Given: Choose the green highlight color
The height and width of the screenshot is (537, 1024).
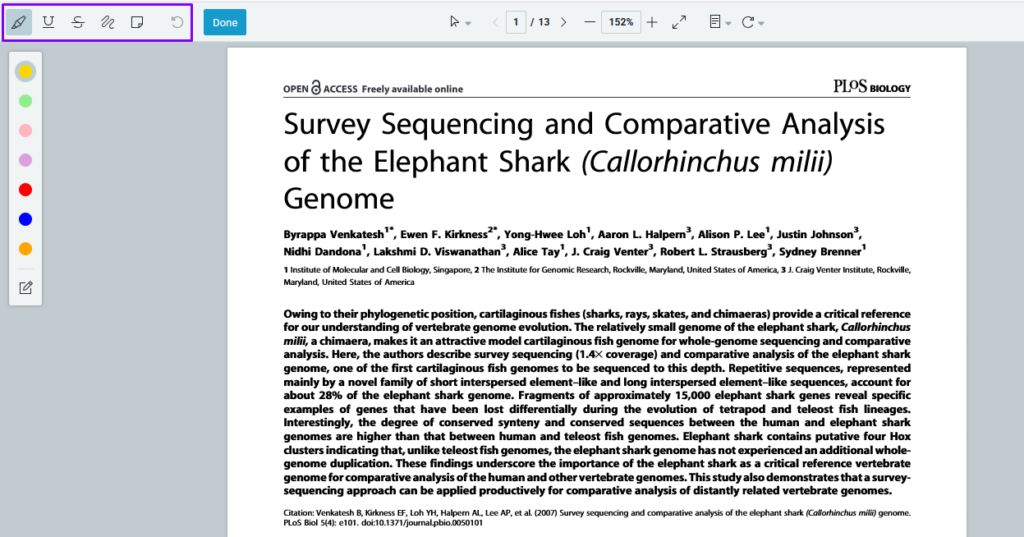Looking at the screenshot, I should tap(26, 101).
